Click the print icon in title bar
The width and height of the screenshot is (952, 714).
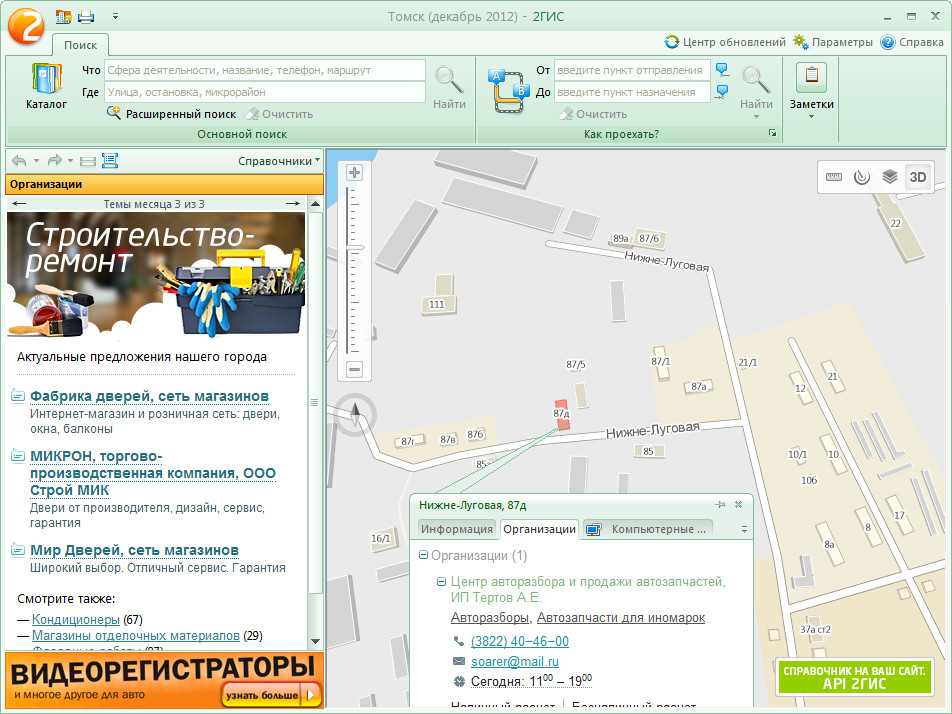86,17
